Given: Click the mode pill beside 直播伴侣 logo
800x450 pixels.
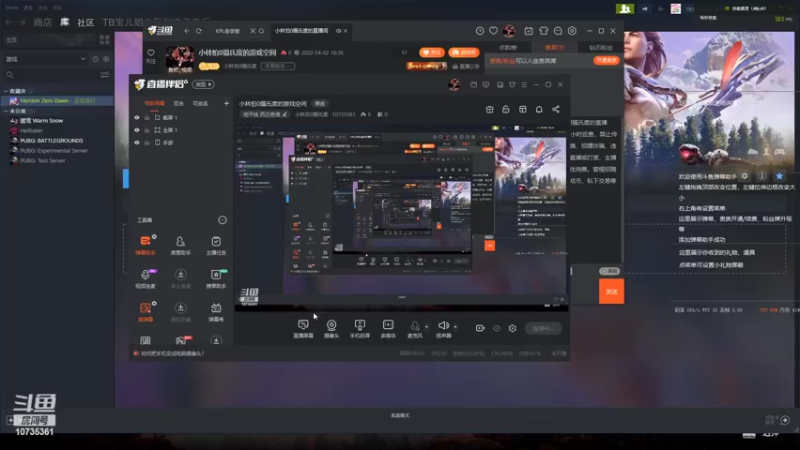Looking at the screenshot, I should pyautogui.click(x=203, y=84).
